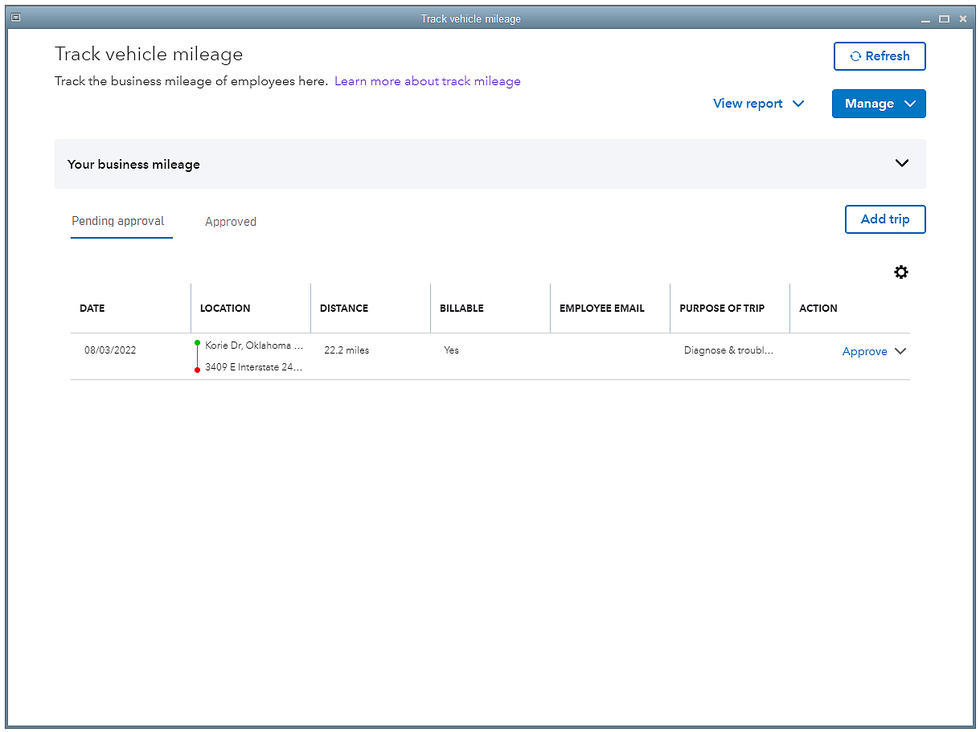Click the Add trip button
Screen dimensions: 980x732
click(884, 219)
